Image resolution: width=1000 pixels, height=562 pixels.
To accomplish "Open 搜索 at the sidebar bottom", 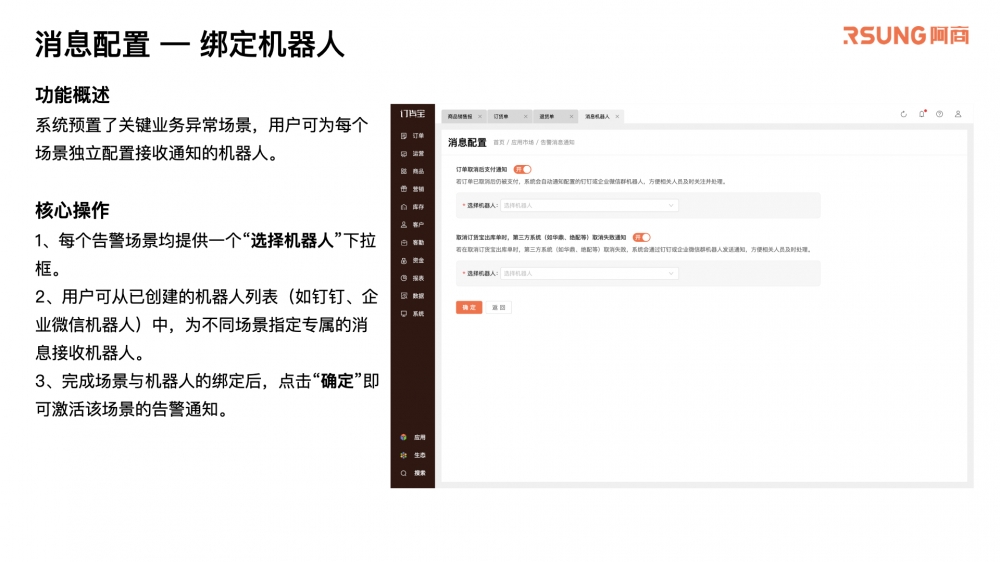I will (413, 473).
